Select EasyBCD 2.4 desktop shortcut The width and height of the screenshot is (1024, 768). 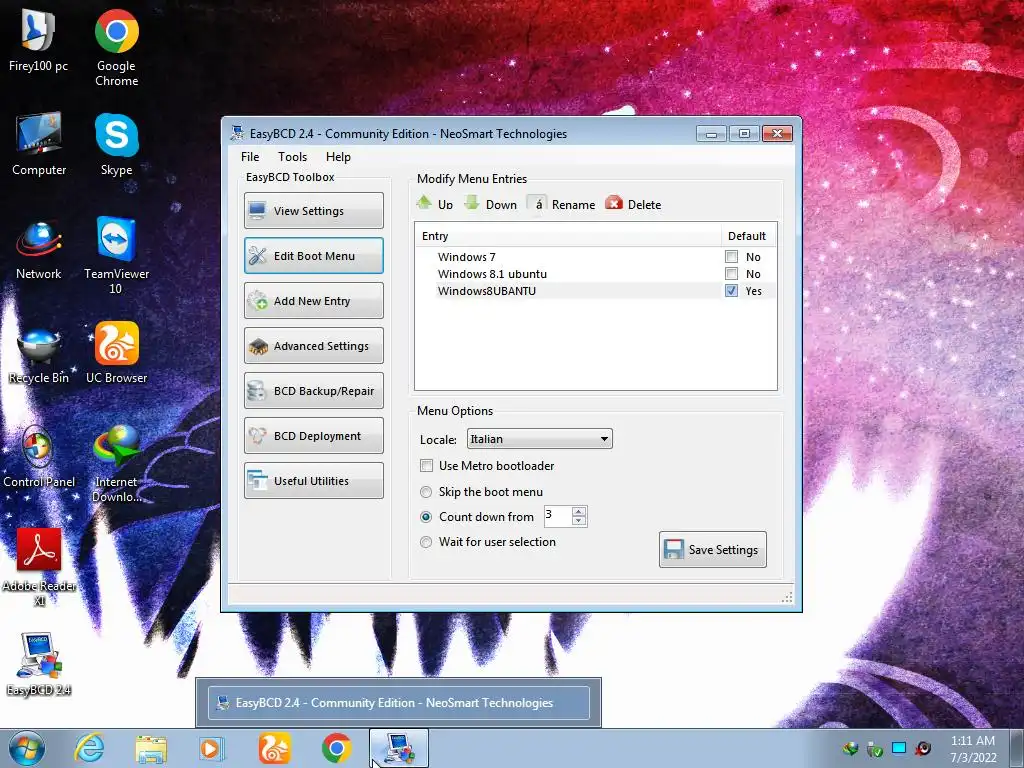pos(39,665)
